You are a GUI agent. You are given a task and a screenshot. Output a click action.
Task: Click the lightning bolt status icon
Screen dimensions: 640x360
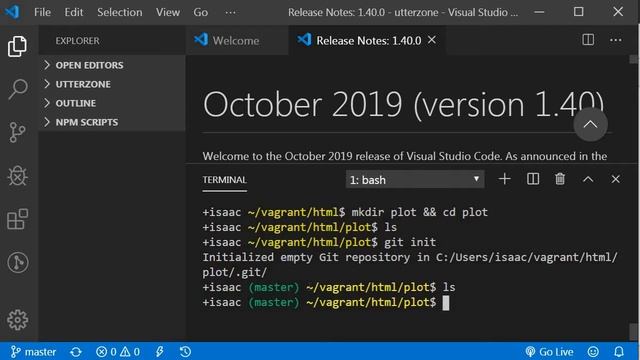coord(160,351)
